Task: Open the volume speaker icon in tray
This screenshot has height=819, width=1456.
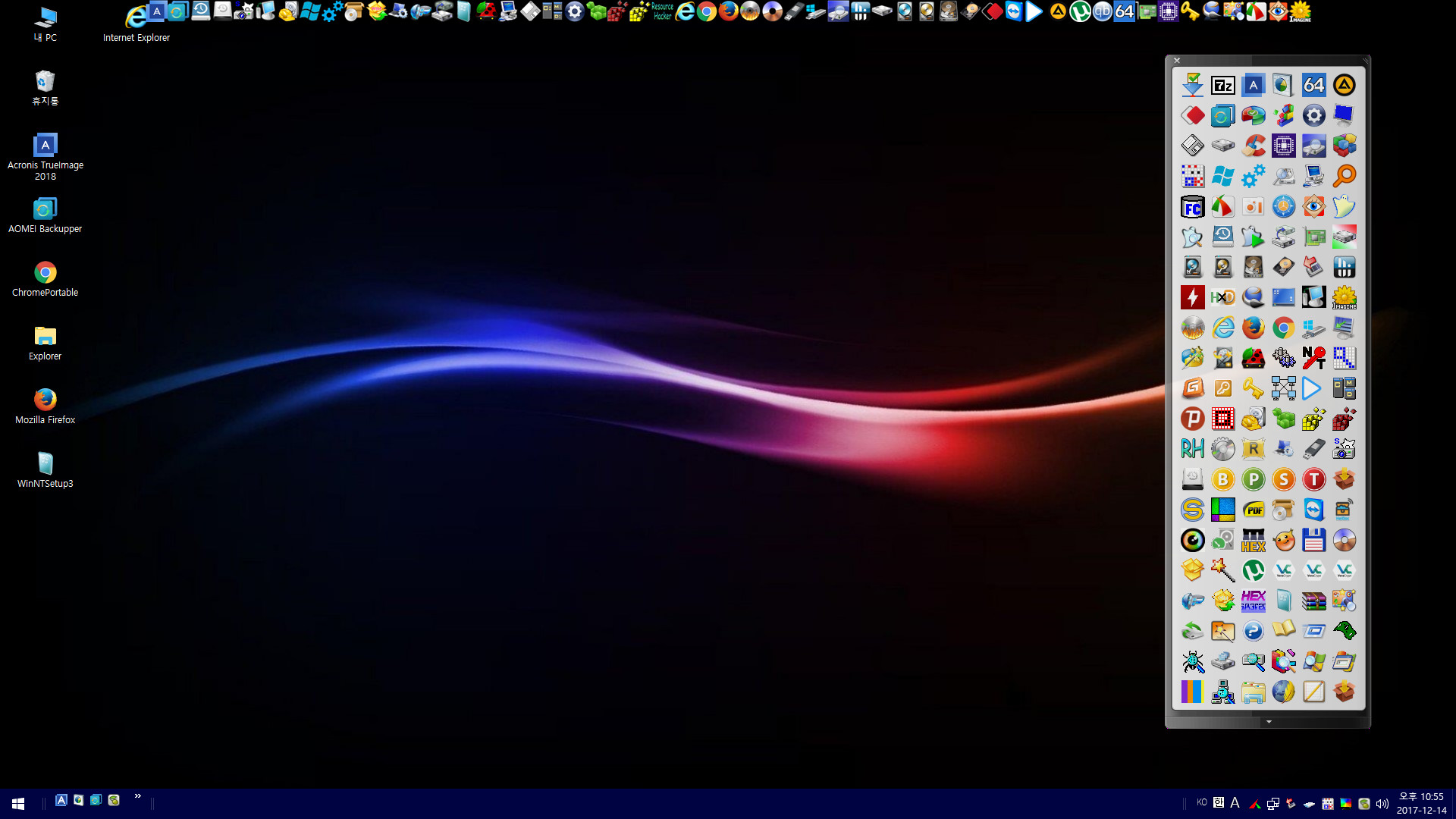Action: pyautogui.click(x=1382, y=804)
